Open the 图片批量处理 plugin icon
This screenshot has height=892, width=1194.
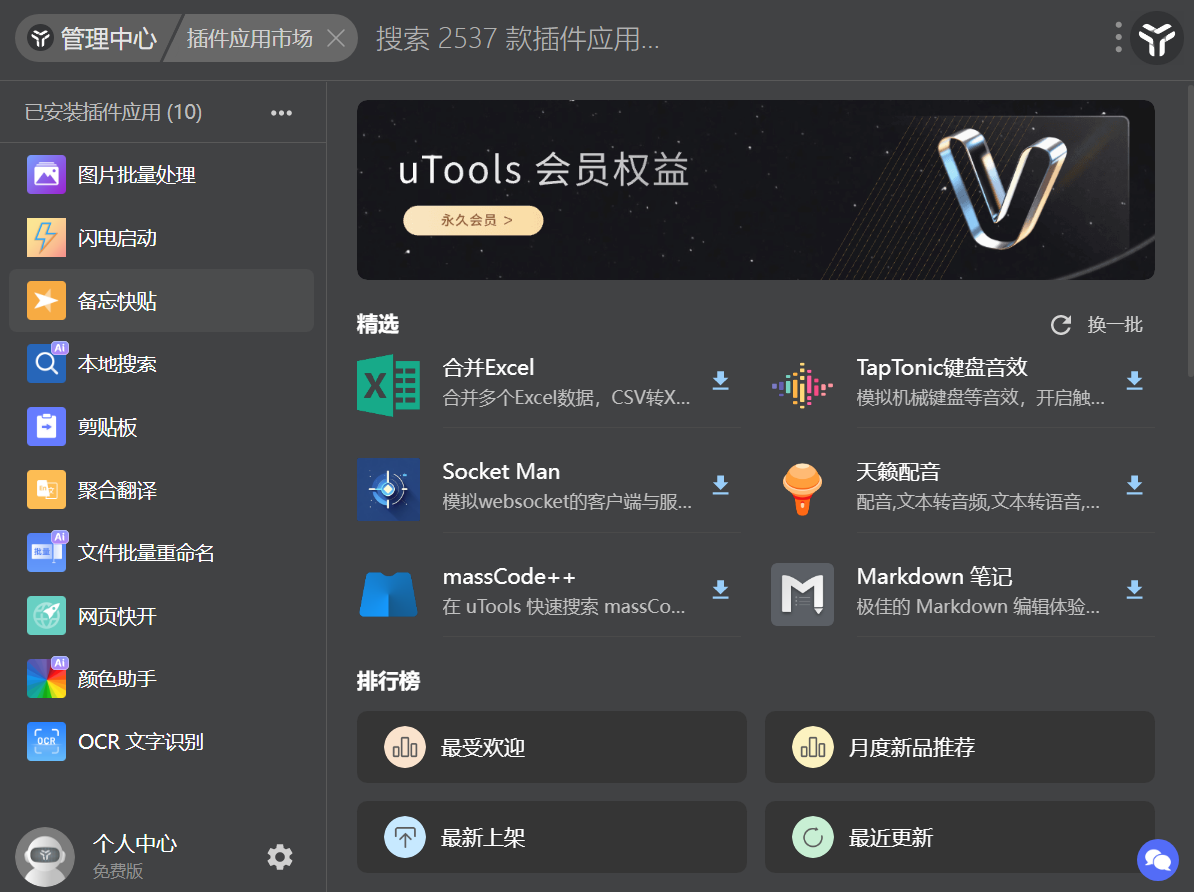click(x=46, y=174)
